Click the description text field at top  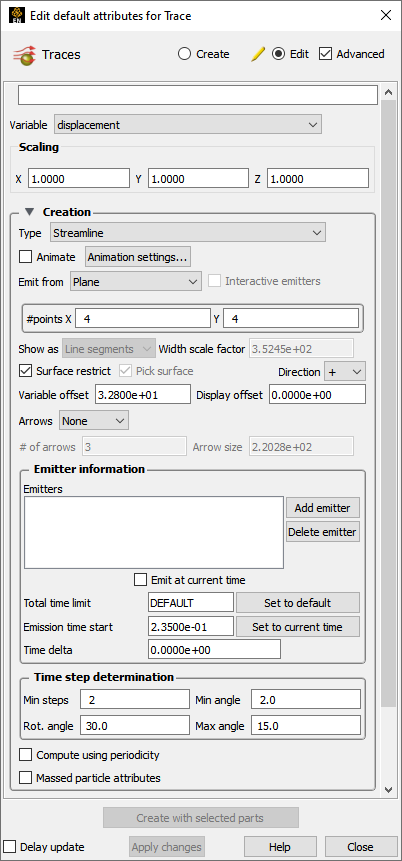198,95
